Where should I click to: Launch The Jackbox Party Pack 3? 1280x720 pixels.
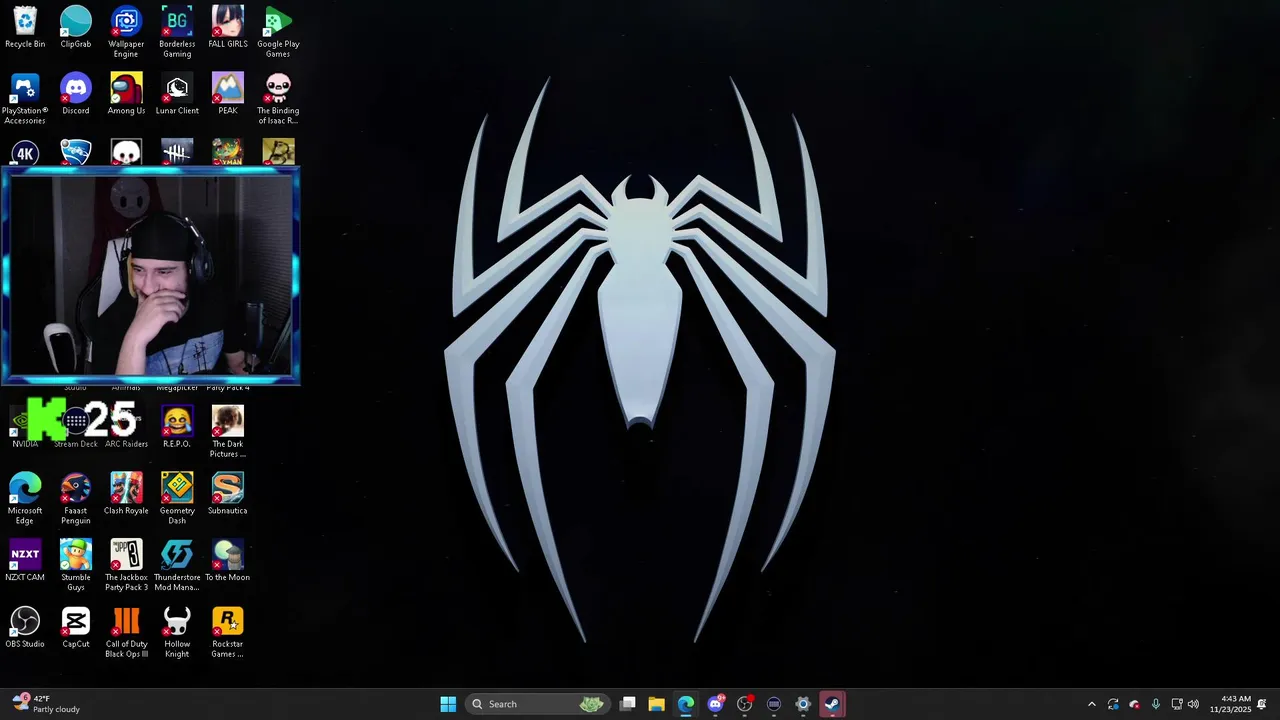pyautogui.click(x=126, y=565)
